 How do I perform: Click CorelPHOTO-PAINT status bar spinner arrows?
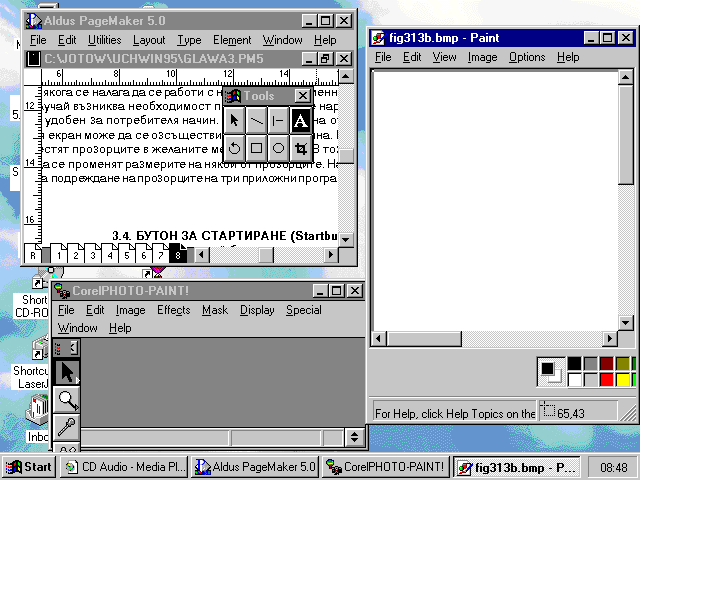(355, 437)
